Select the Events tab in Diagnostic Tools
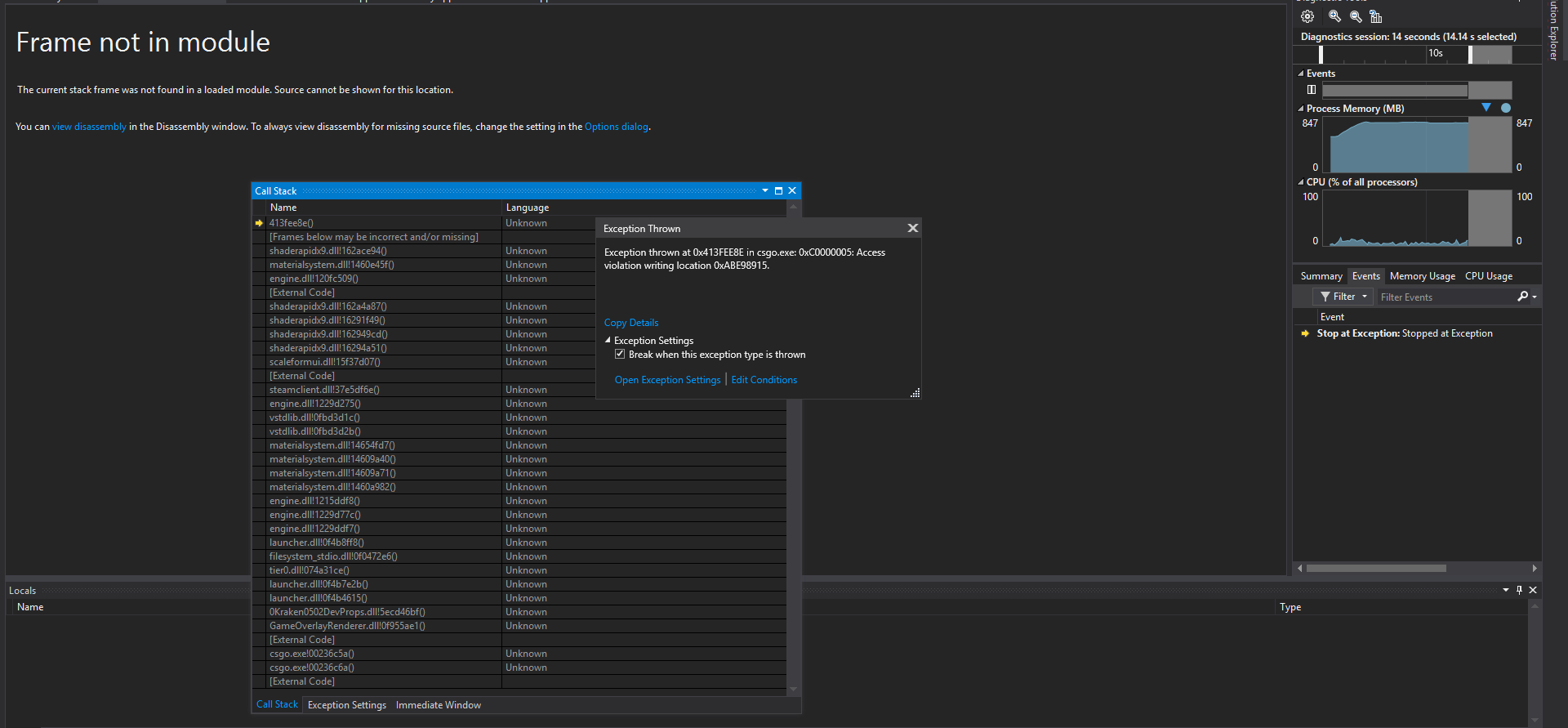This screenshot has width=1568, height=728. point(1365,276)
